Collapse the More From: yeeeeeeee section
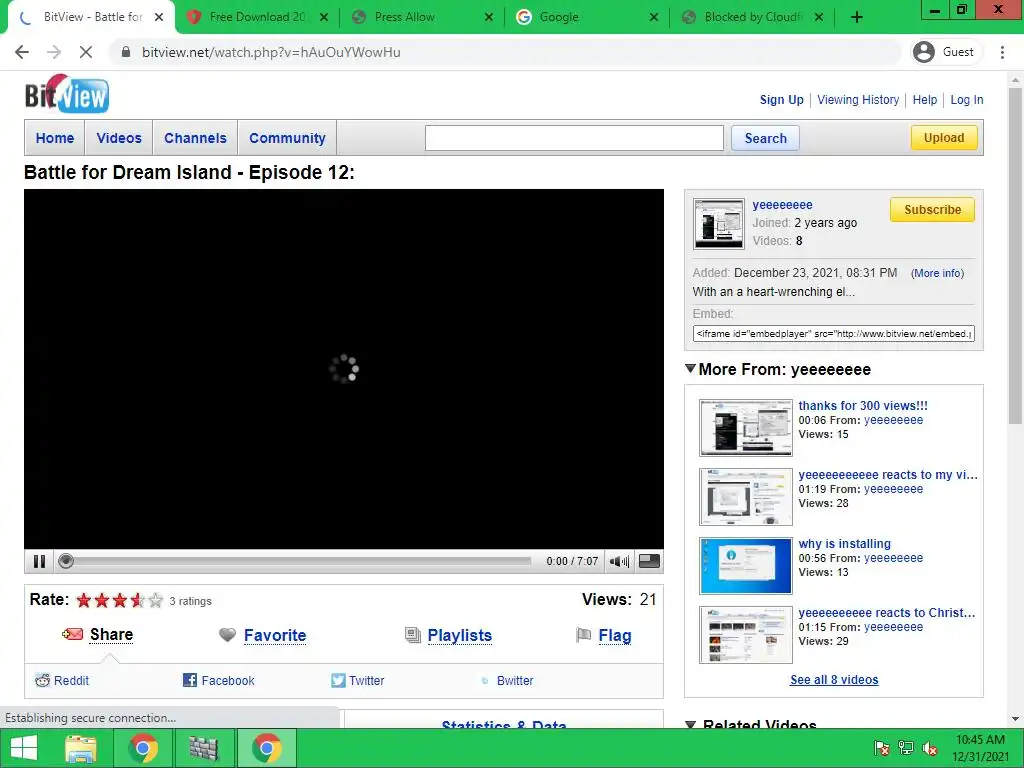1024x768 pixels. click(690, 368)
